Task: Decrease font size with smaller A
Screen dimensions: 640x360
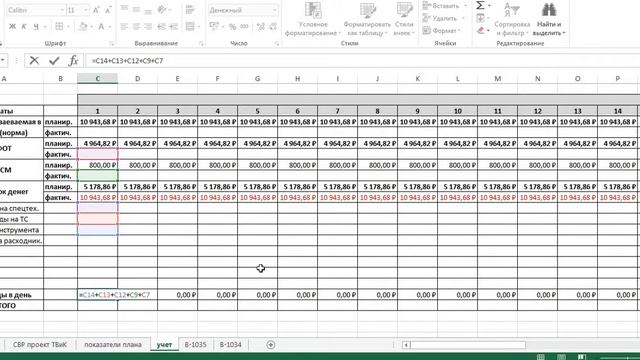Action: [x=108, y=10]
